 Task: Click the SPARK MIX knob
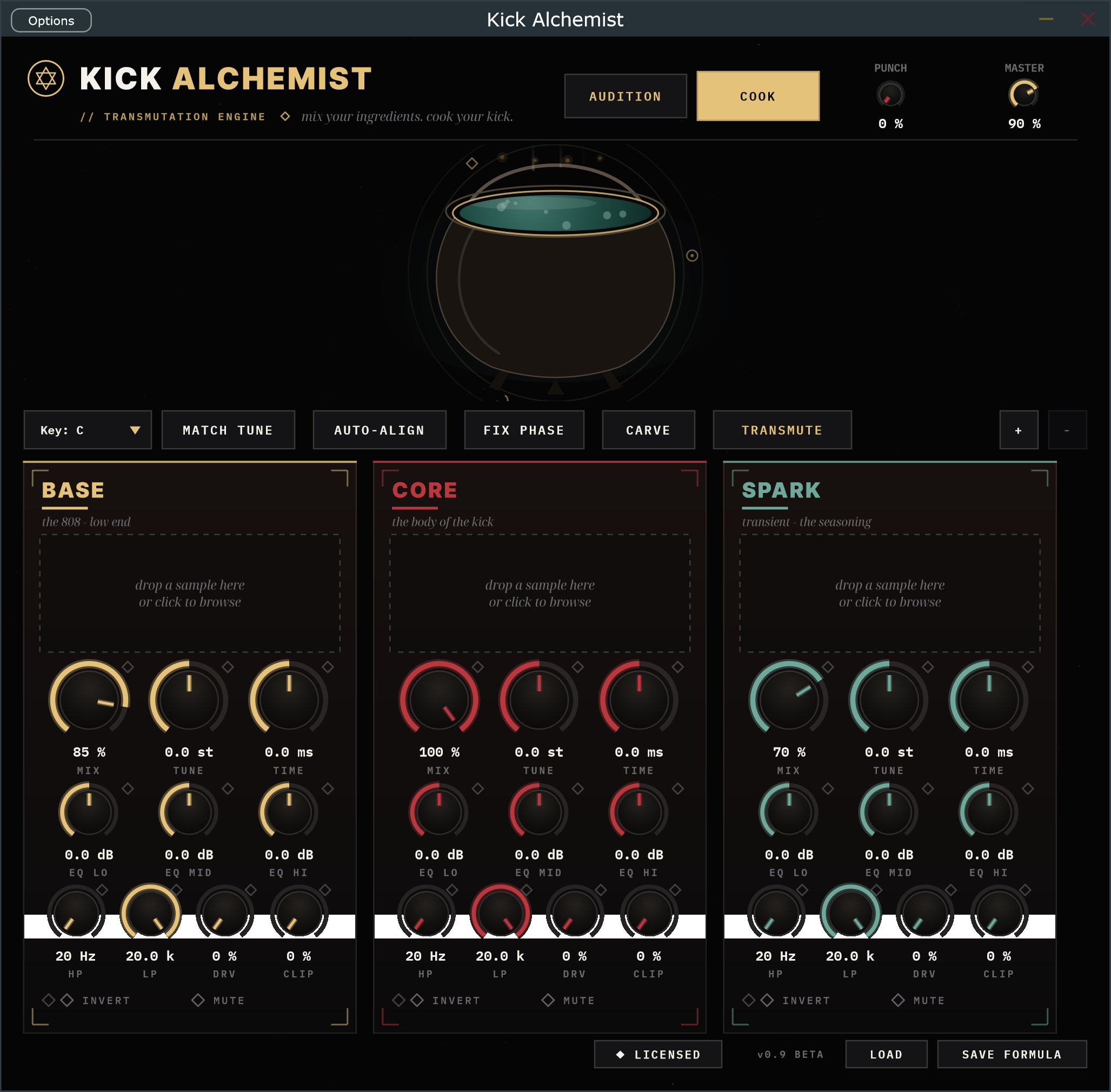[x=789, y=700]
